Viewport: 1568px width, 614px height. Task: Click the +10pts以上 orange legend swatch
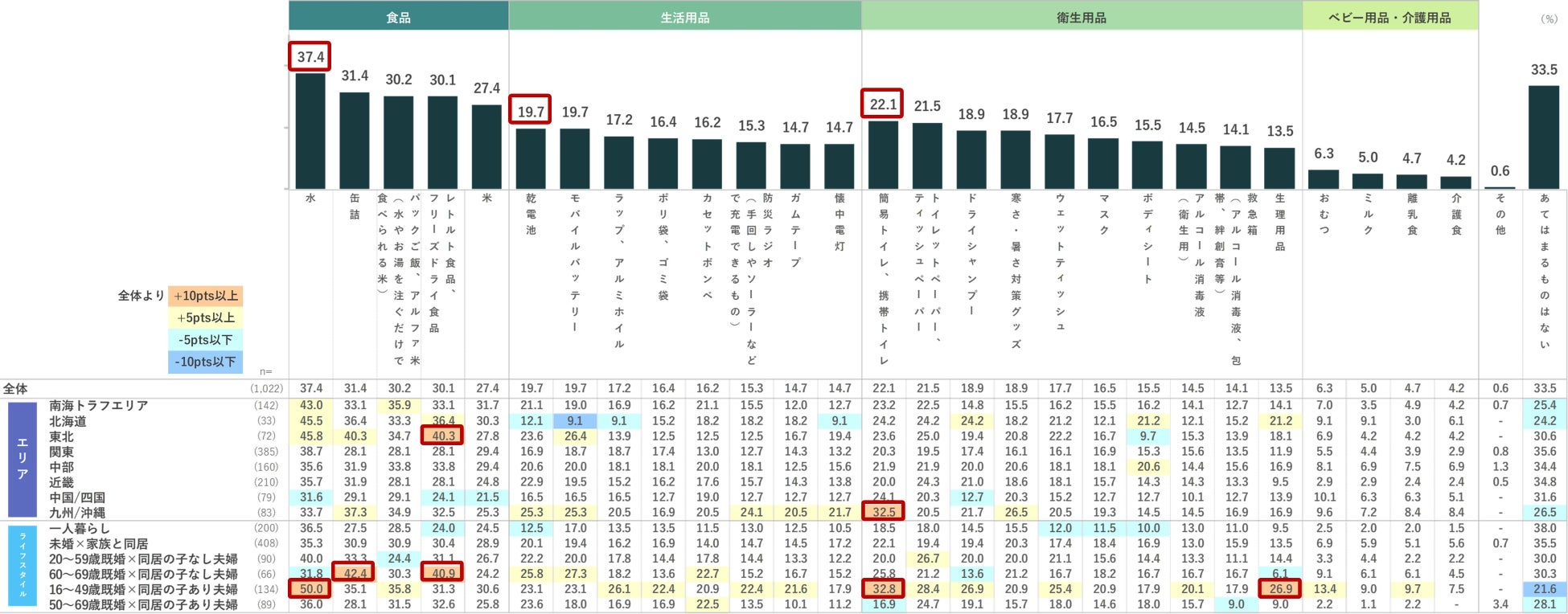pos(205,296)
